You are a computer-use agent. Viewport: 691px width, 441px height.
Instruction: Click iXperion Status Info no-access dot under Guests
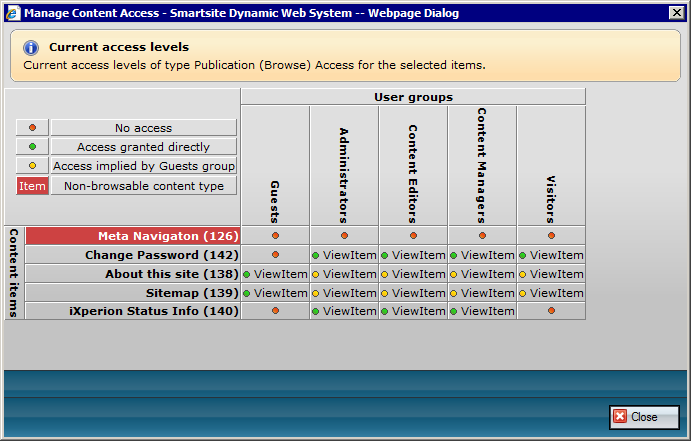(275, 311)
